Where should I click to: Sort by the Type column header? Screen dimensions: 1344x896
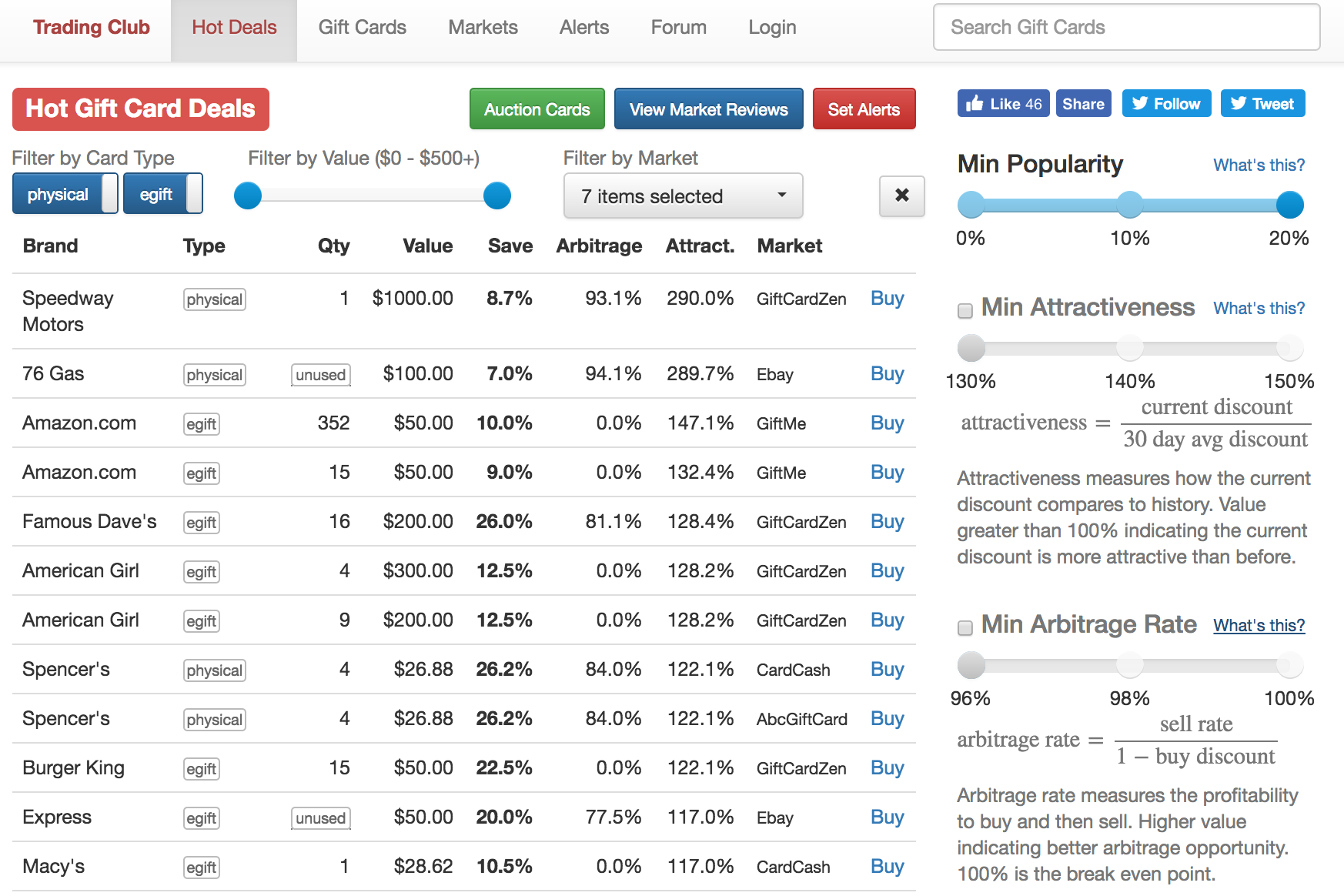204,246
